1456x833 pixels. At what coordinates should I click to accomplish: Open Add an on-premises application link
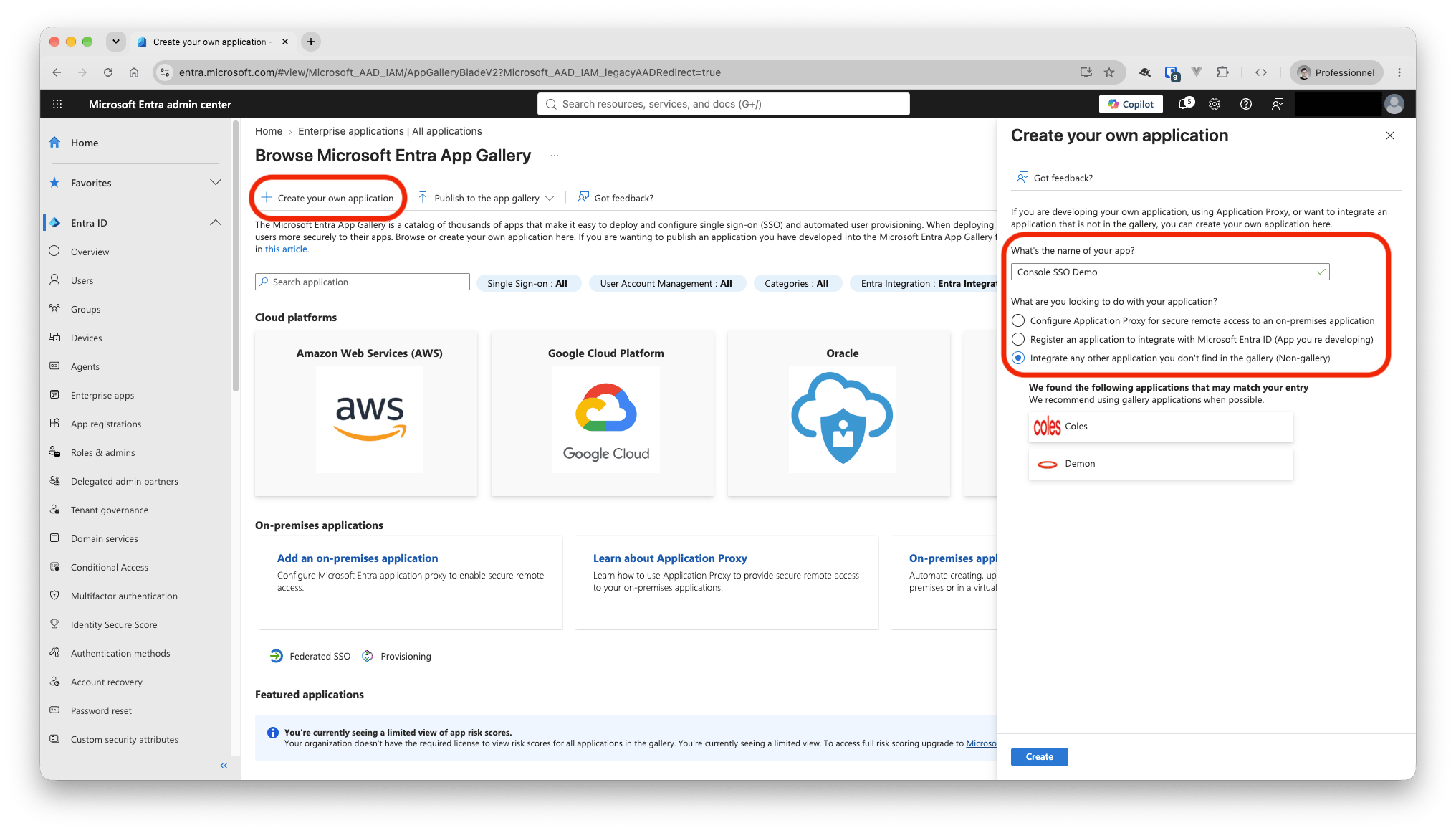pos(358,558)
